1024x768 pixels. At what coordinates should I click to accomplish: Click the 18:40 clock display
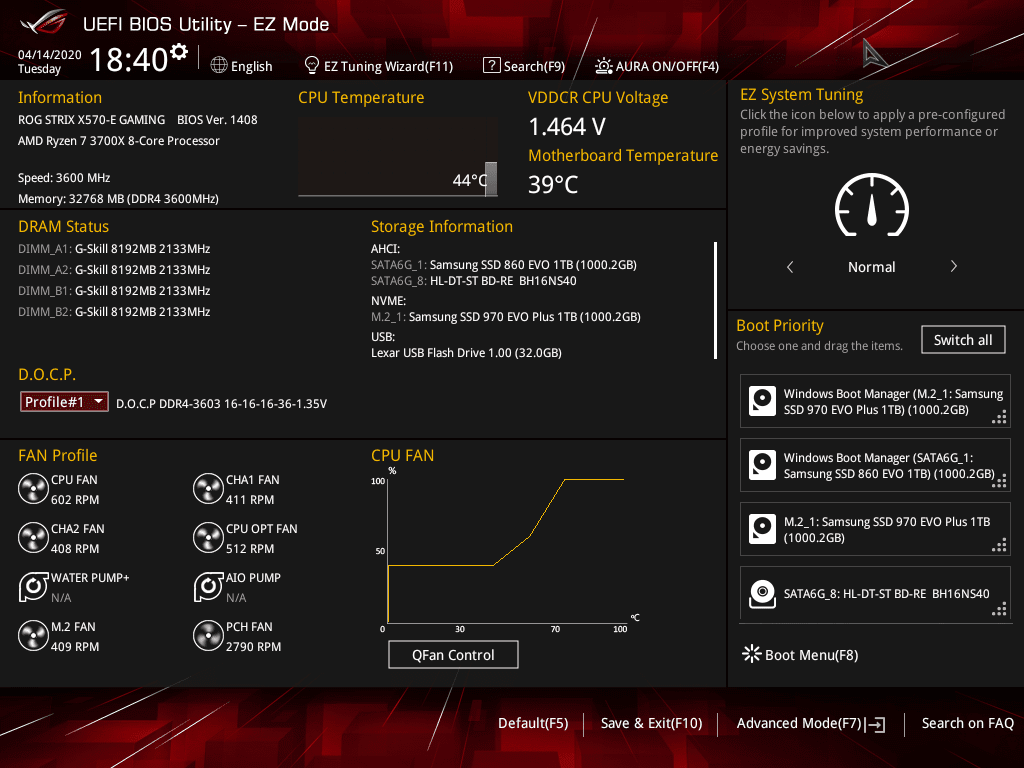point(129,59)
